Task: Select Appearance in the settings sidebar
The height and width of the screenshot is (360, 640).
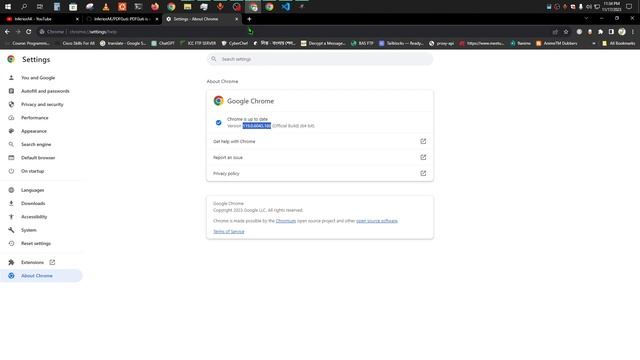Action: click(x=33, y=131)
